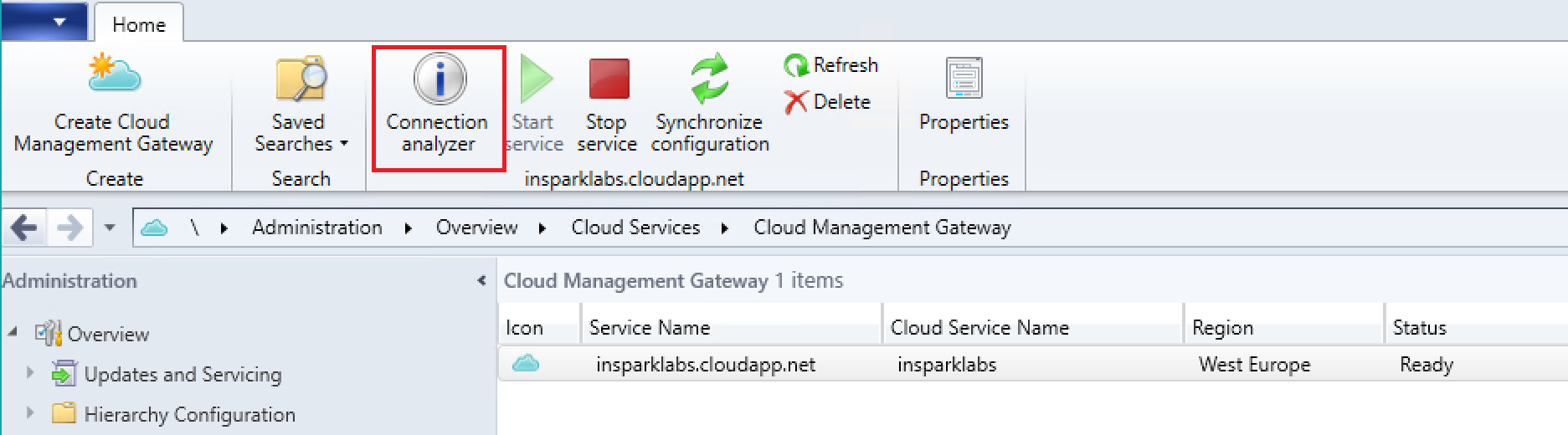1568x435 pixels.
Task: Open the Properties ribbon icon
Action: click(963, 79)
